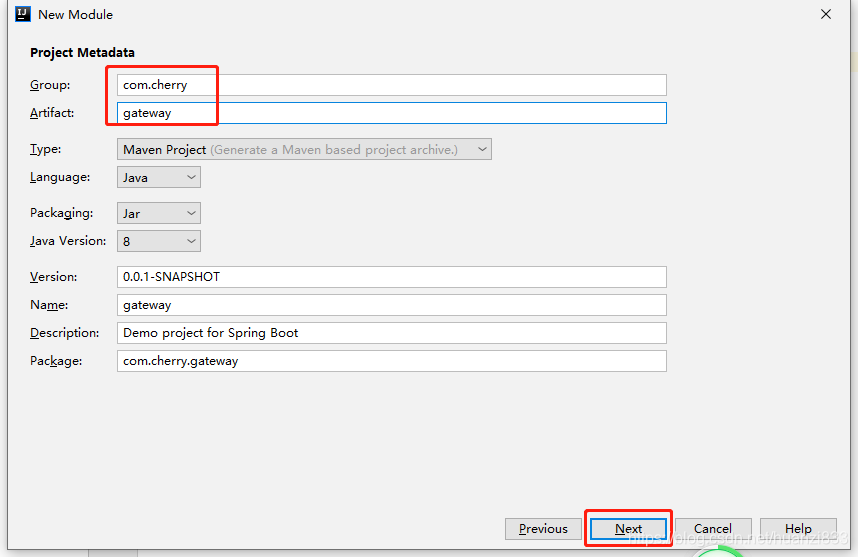Close the New Module dialog

tap(826, 14)
